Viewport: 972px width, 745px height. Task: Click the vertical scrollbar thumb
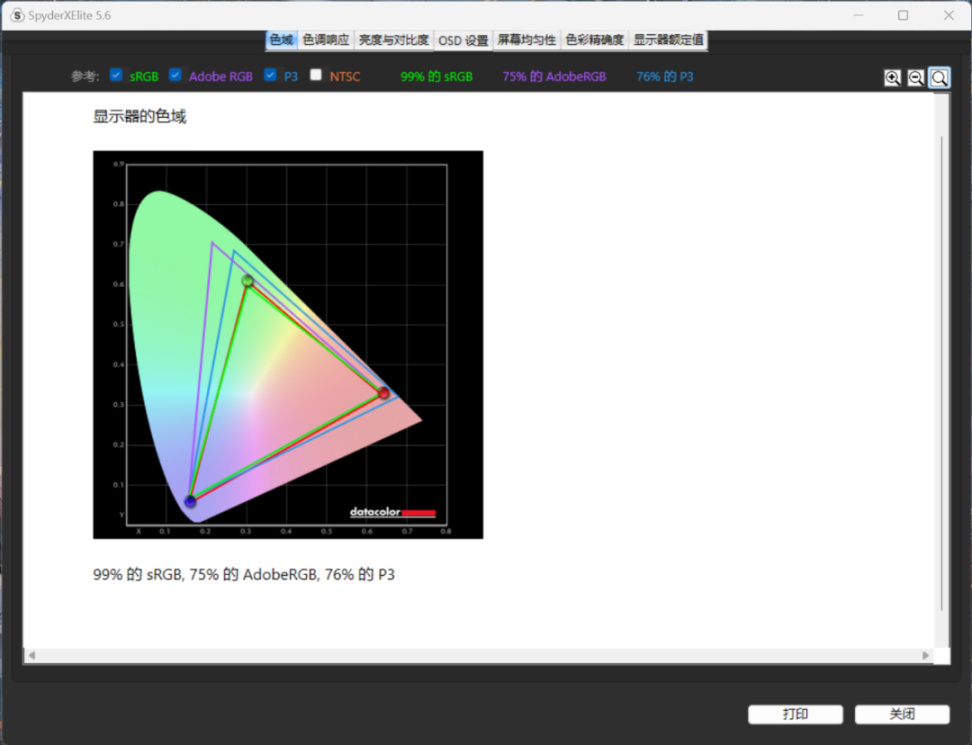(x=942, y=374)
